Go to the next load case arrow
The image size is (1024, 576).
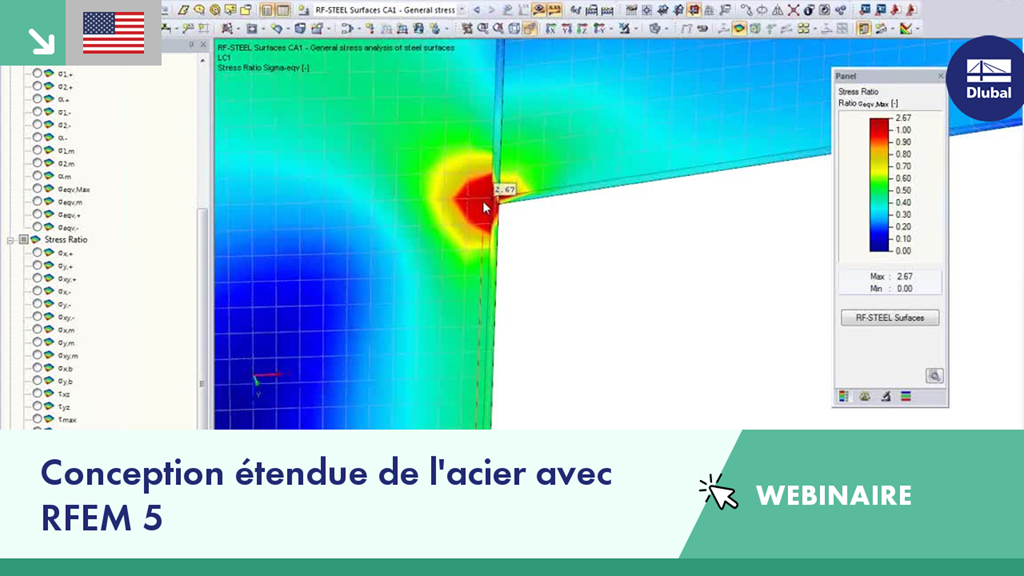pyautogui.click(x=491, y=10)
